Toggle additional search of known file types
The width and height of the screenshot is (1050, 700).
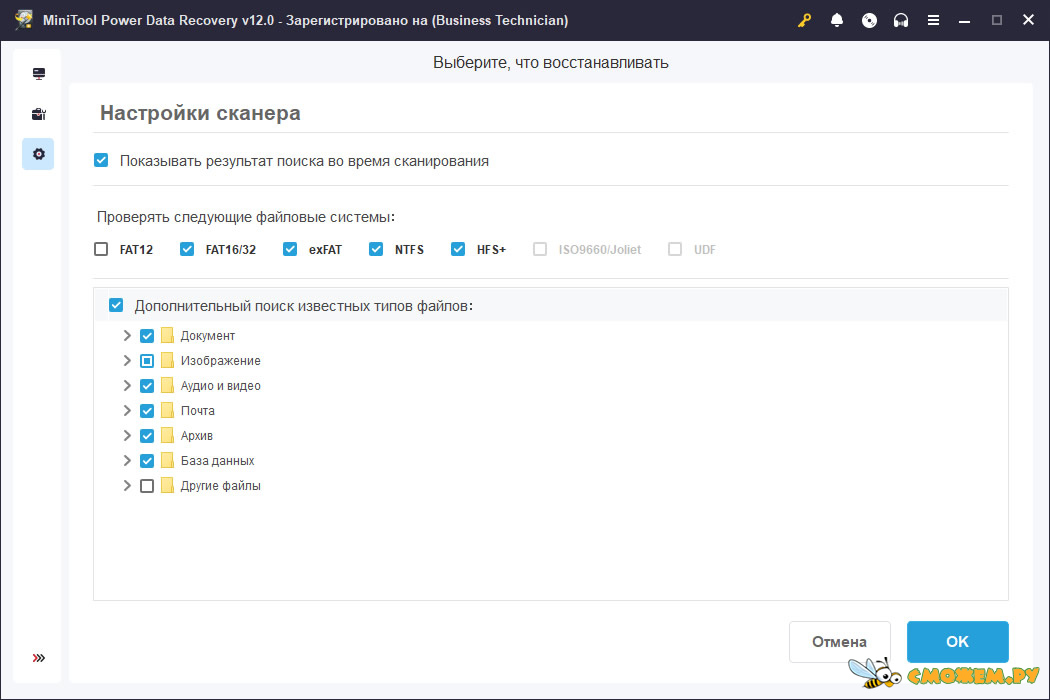coord(116,305)
